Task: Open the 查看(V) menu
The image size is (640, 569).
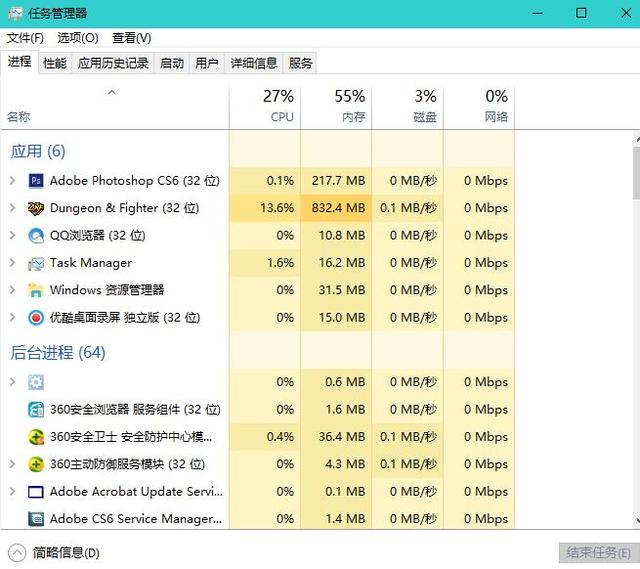Action: coord(131,38)
